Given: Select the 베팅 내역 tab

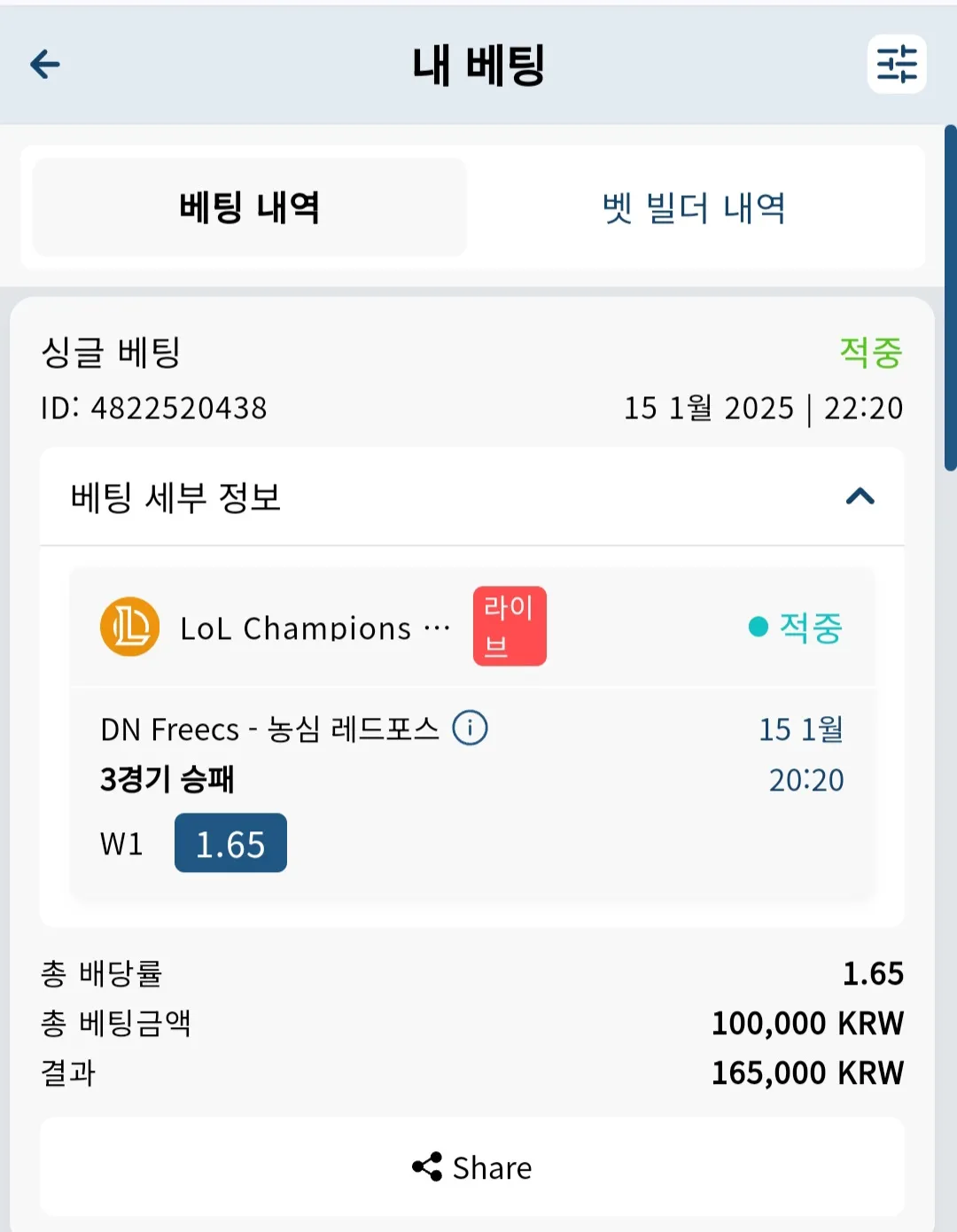Looking at the screenshot, I should pos(250,207).
